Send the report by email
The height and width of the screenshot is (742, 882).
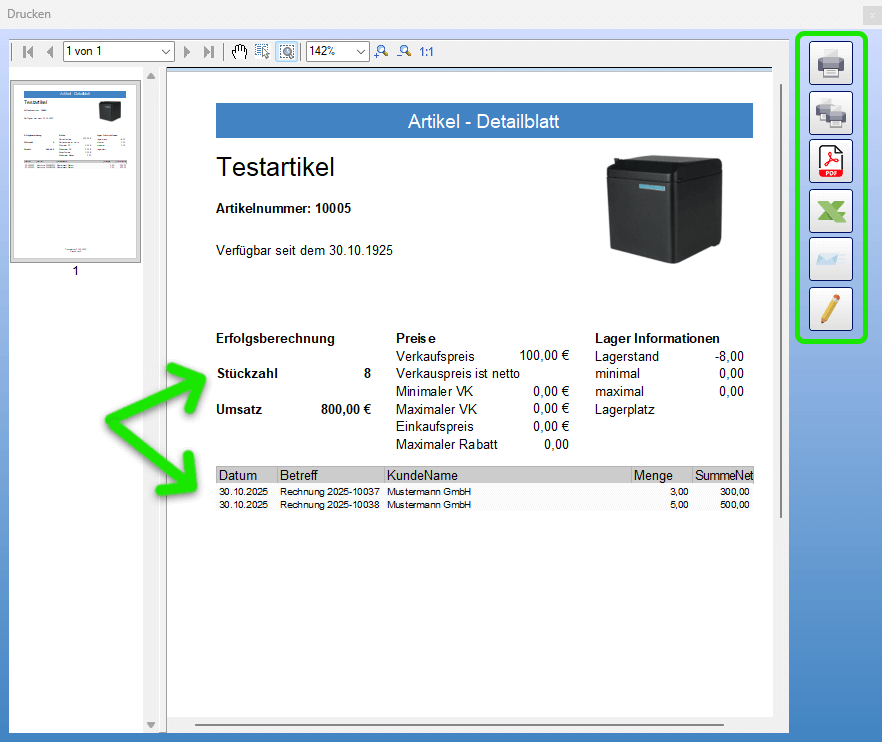tap(830, 260)
